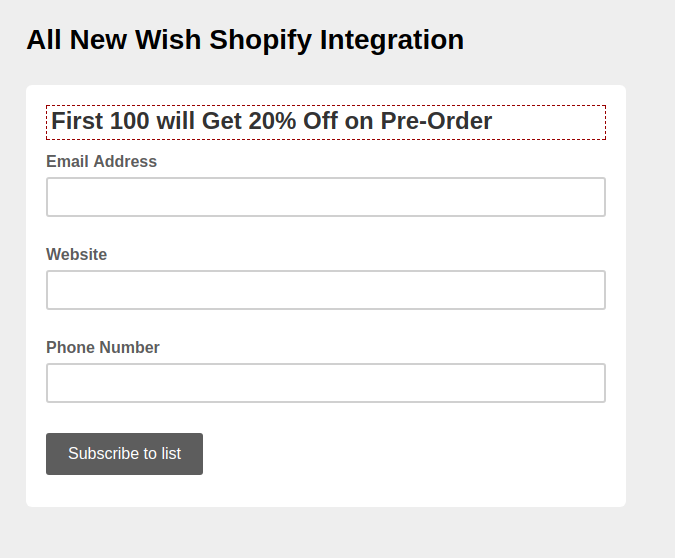
Task: Select the Phone Number input field
Action: pyautogui.click(x=325, y=383)
